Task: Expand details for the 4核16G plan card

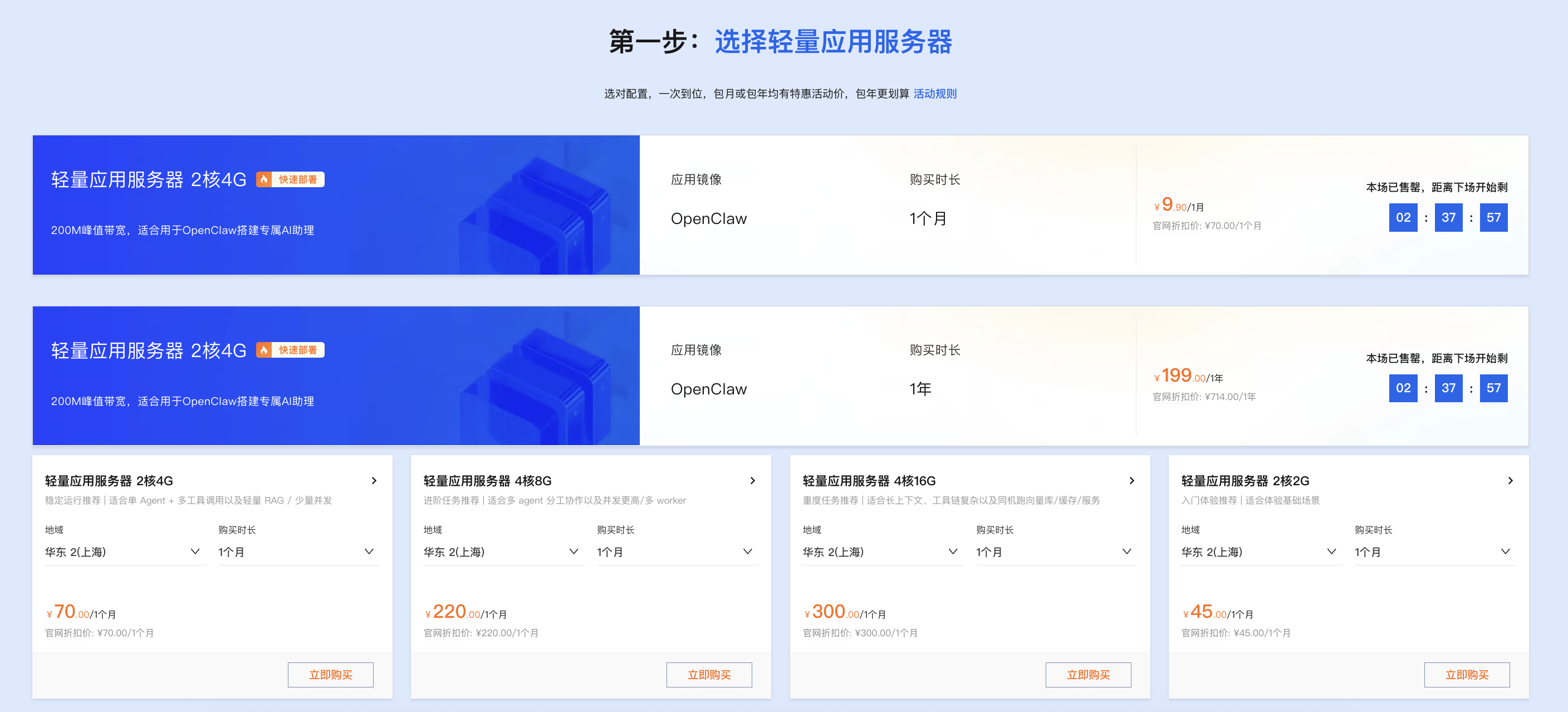Action: coord(1131,481)
